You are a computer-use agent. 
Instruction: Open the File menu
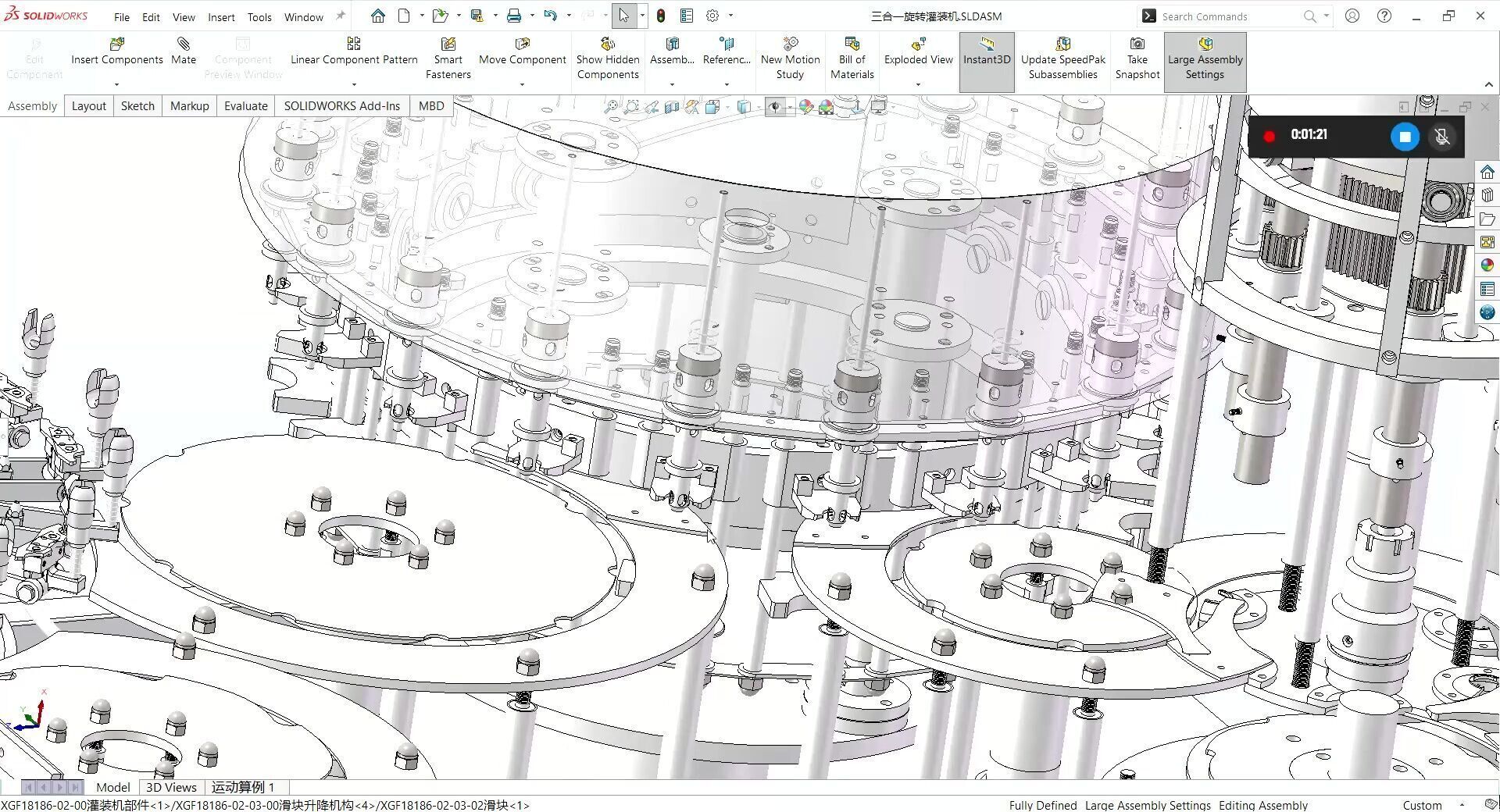tap(122, 16)
